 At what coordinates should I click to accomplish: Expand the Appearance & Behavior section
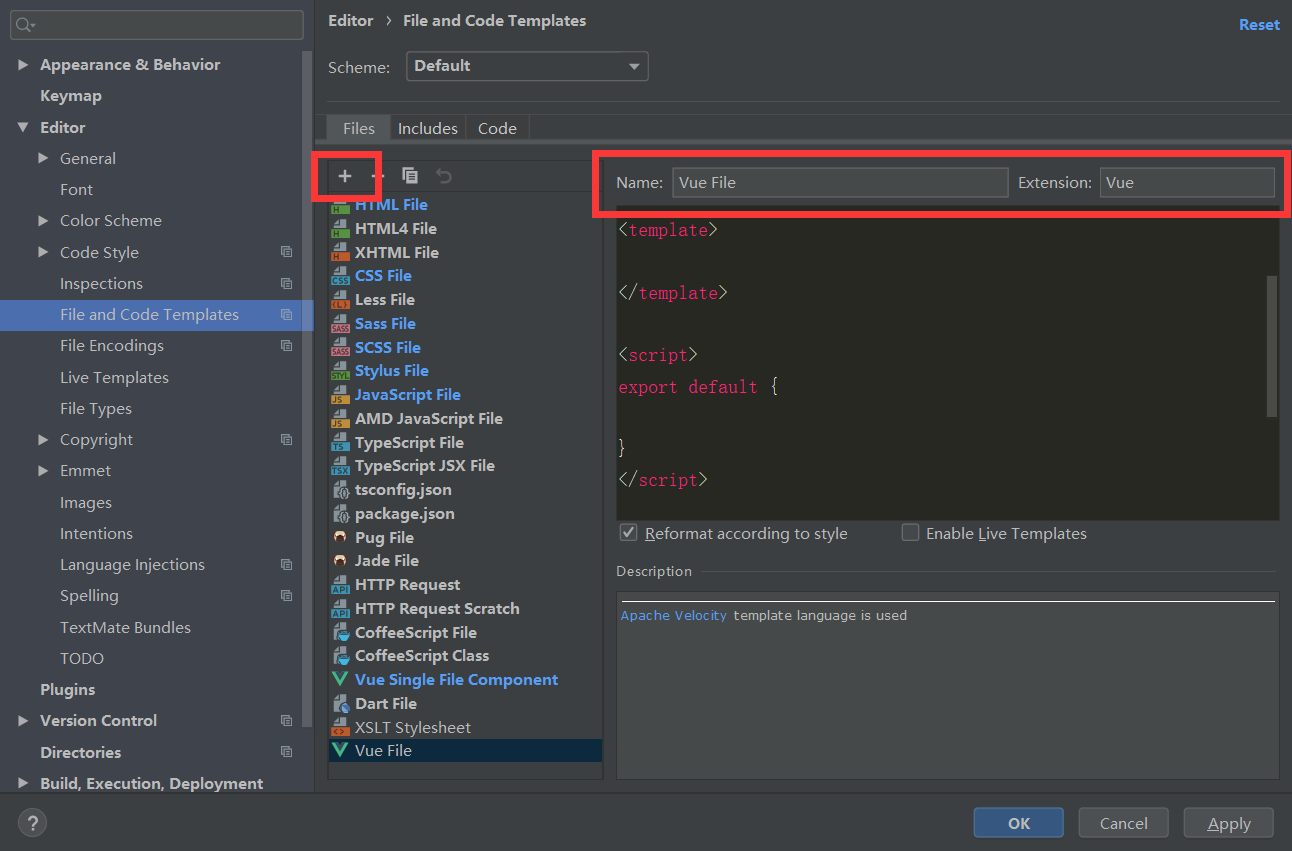23,64
